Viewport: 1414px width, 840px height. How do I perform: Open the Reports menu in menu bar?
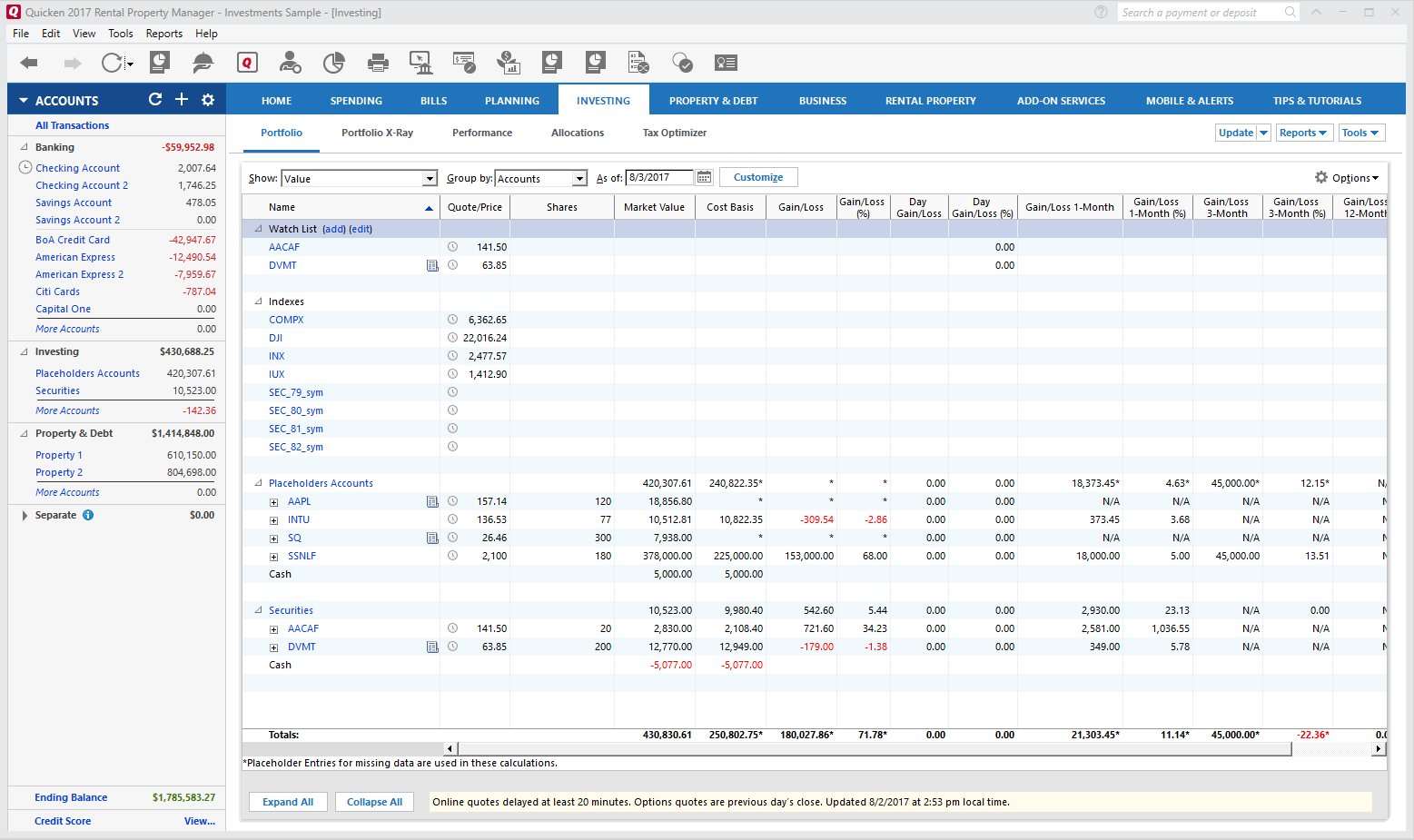[163, 34]
